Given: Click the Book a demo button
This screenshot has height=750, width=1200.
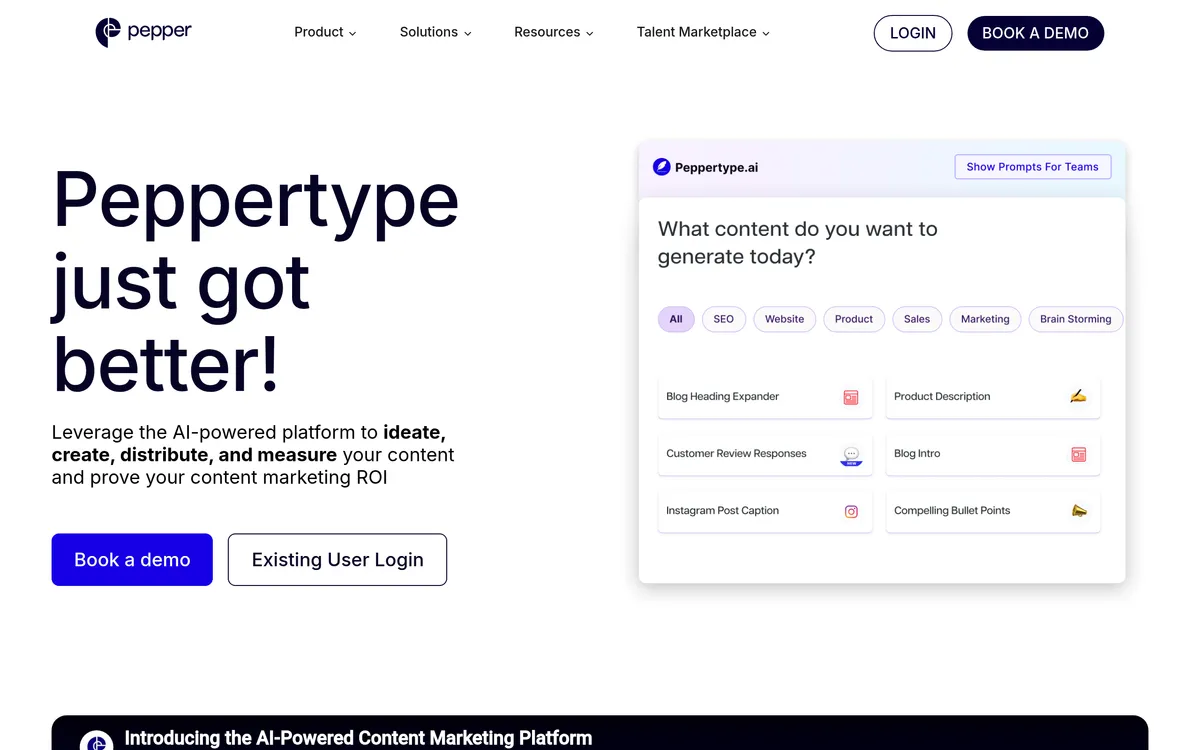Looking at the screenshot, I should tap(131, 559).
